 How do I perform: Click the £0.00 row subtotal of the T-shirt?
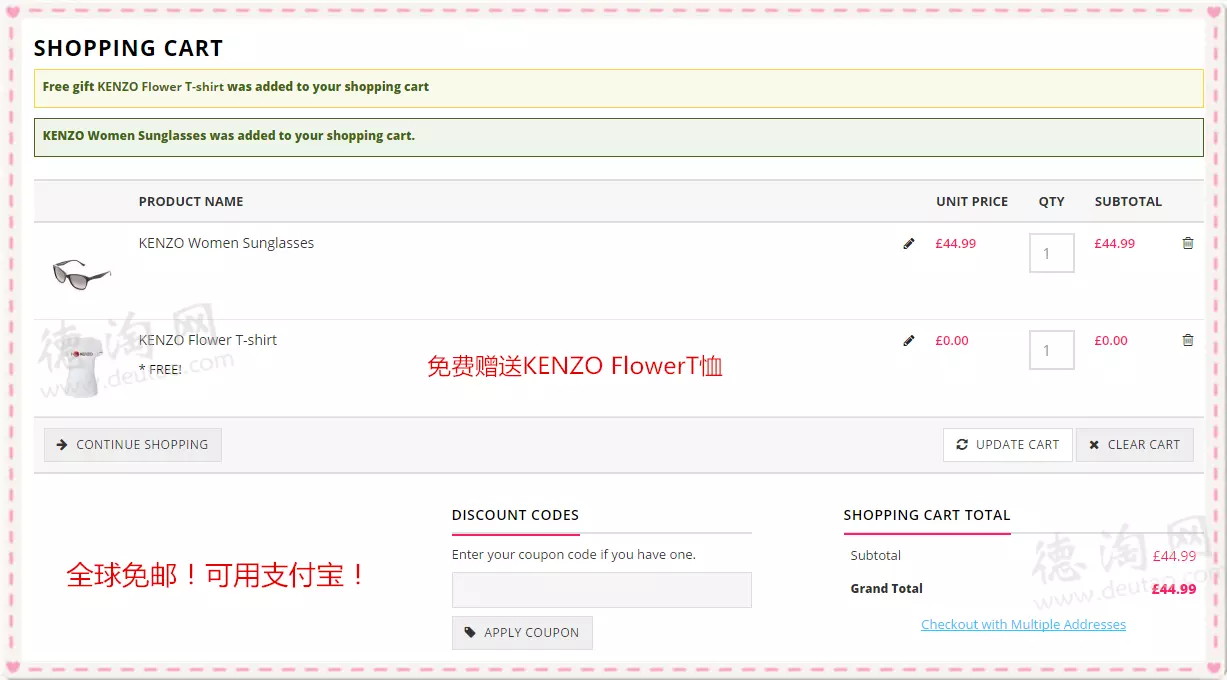(1111, 340)
